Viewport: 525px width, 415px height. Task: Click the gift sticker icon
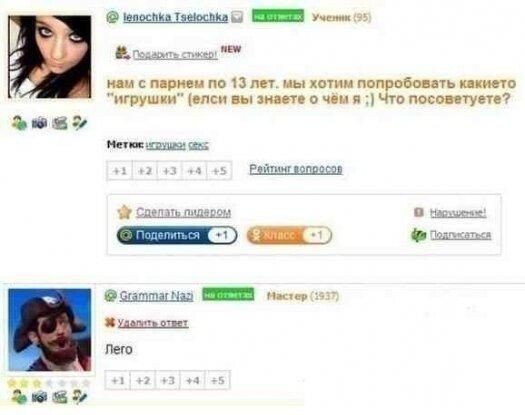(x=123, y=53)
